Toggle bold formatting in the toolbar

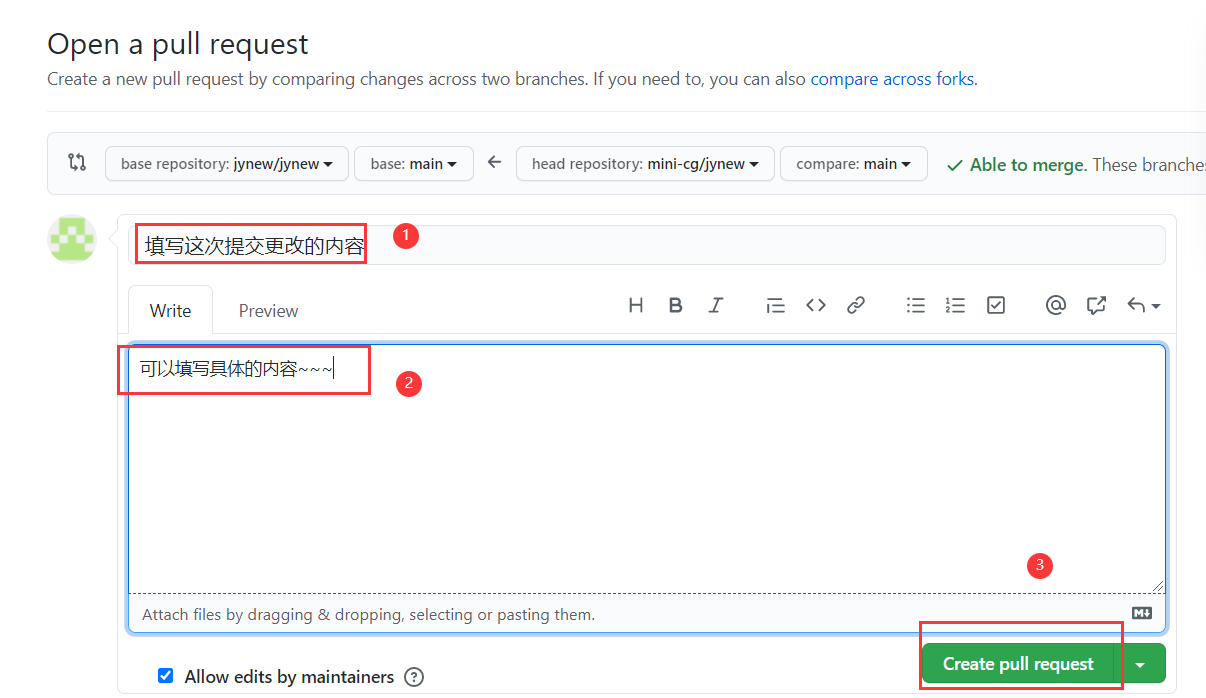point(676,305)
